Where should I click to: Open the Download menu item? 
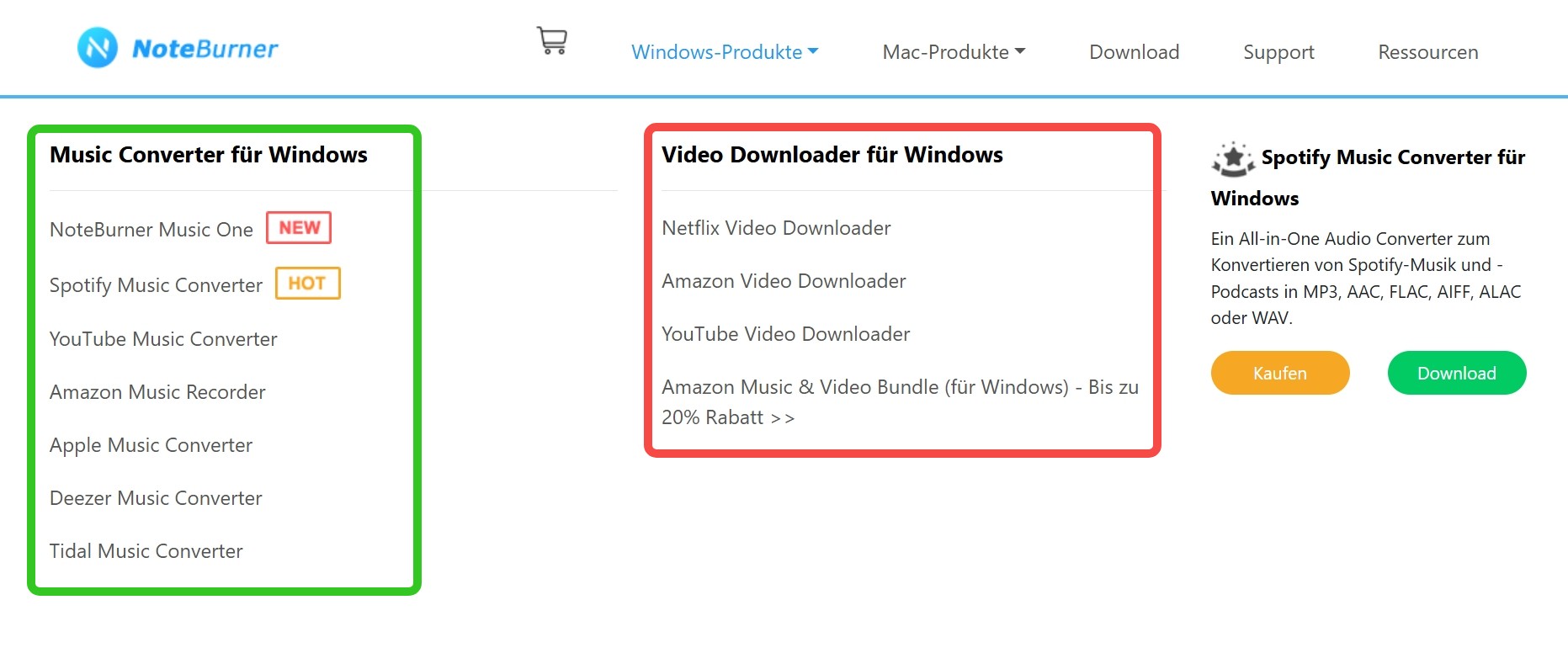[x=1134, y=52]
